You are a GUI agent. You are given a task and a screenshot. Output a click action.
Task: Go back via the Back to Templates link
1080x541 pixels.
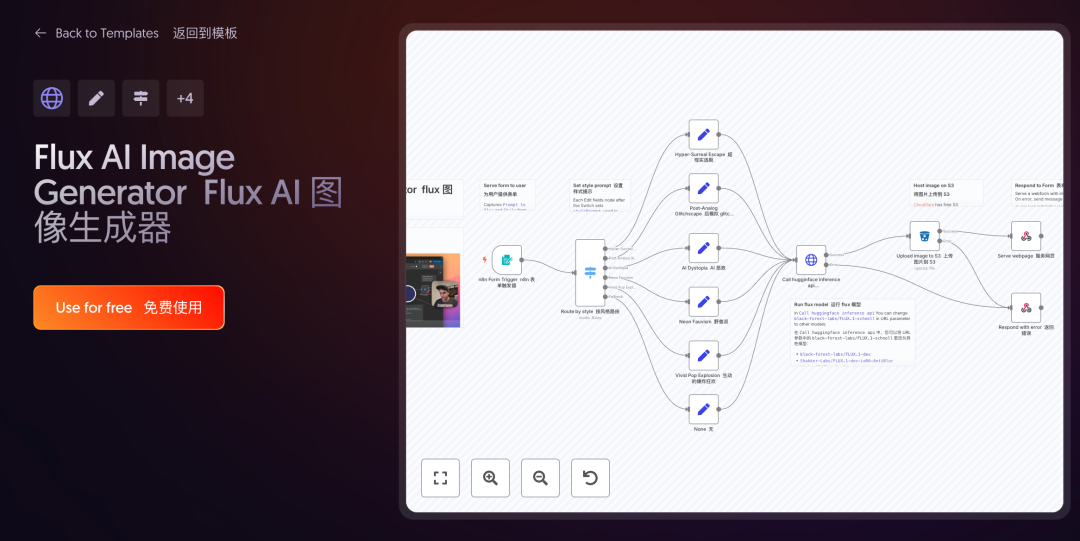tap(107, 33)
